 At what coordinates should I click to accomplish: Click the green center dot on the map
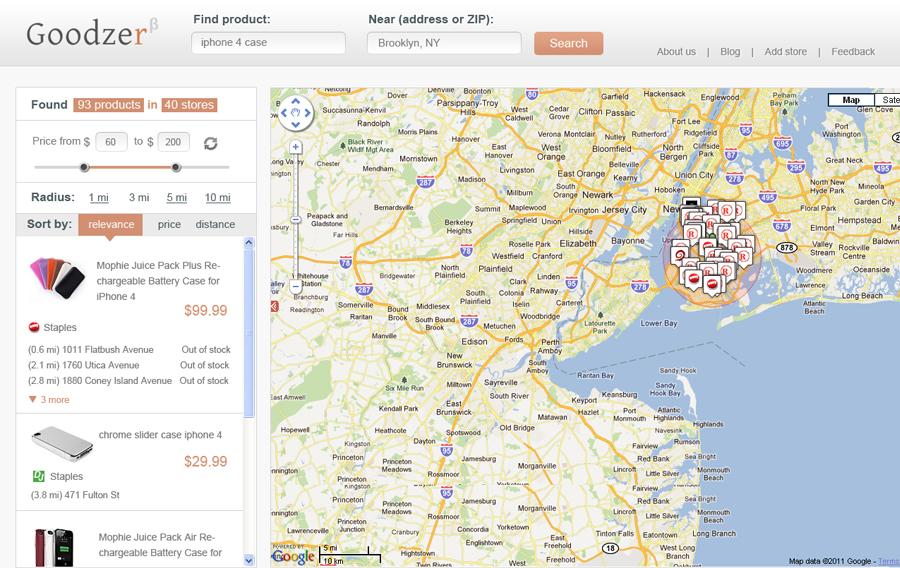tap(712, 235)
